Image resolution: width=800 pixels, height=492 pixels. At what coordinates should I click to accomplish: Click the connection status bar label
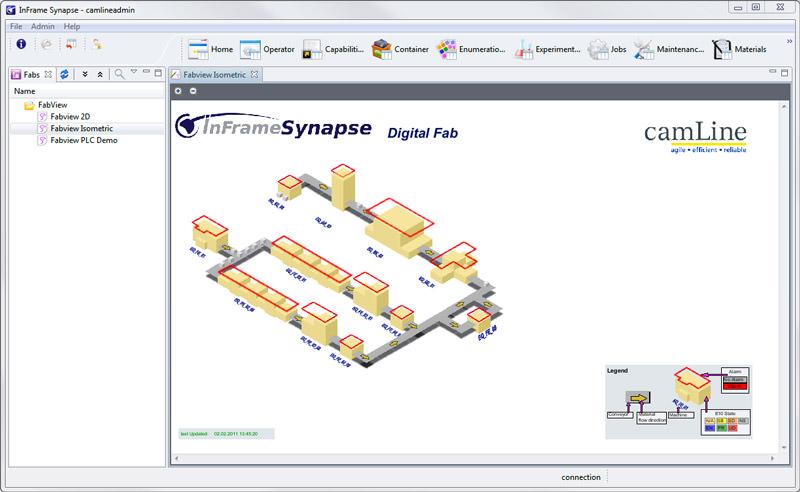(581, 477)
